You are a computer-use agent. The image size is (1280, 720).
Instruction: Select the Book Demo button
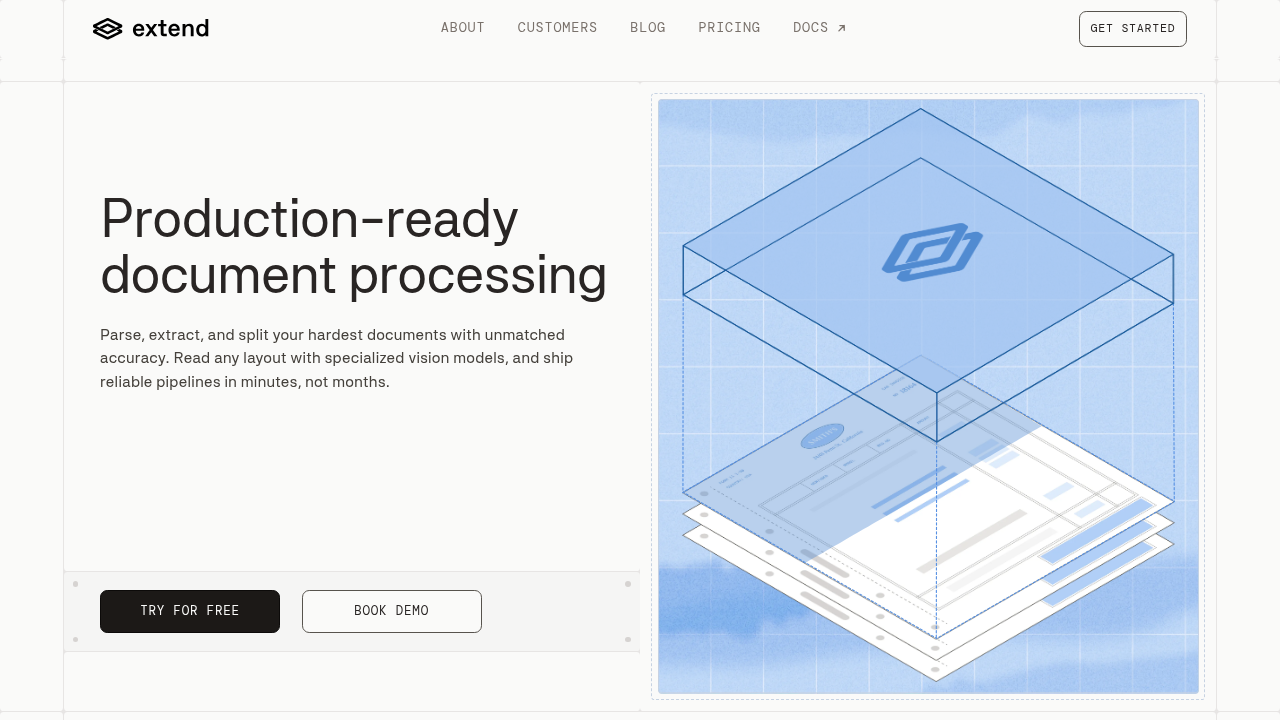(x=392, y=611)
